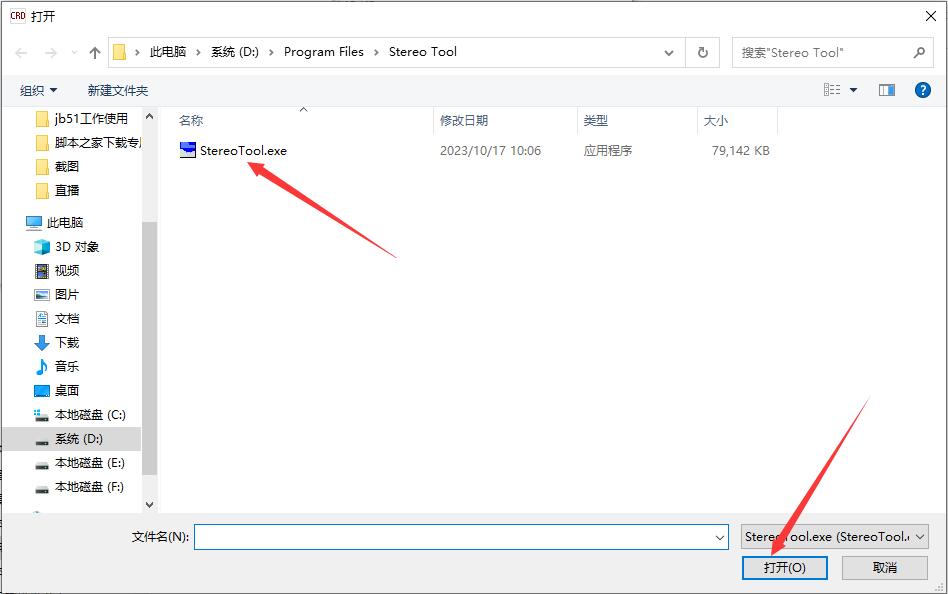
Task: Click the sidebar scrollbar up arrow
Action: 149,116
